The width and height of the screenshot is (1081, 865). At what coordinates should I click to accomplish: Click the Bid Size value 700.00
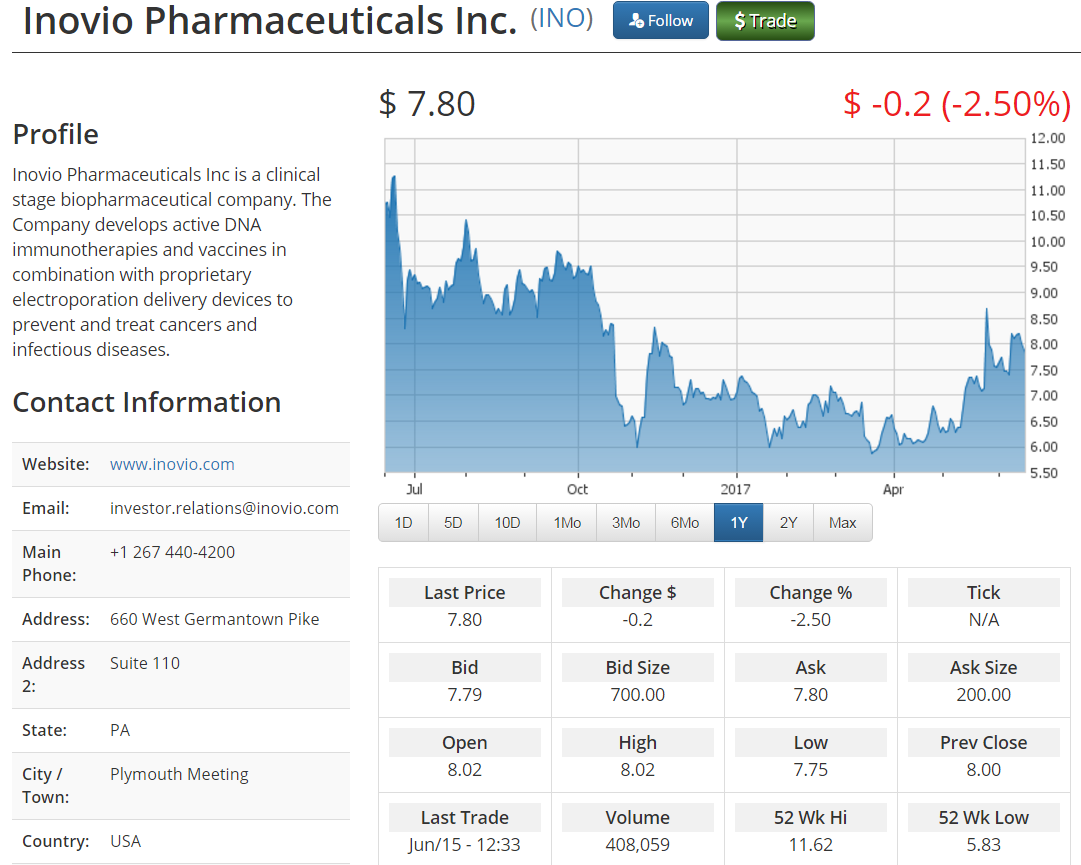638,695
